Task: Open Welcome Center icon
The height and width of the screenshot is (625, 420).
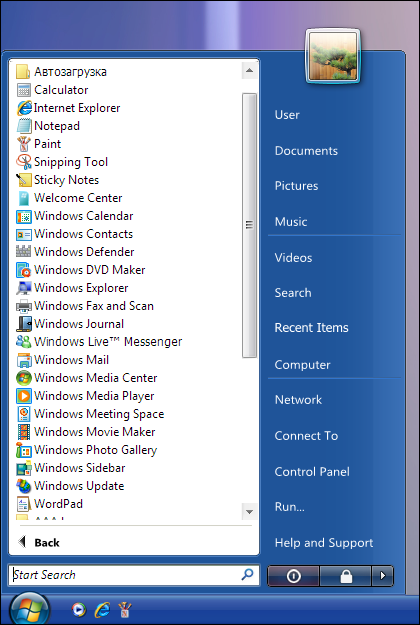Action: point(24,198)
